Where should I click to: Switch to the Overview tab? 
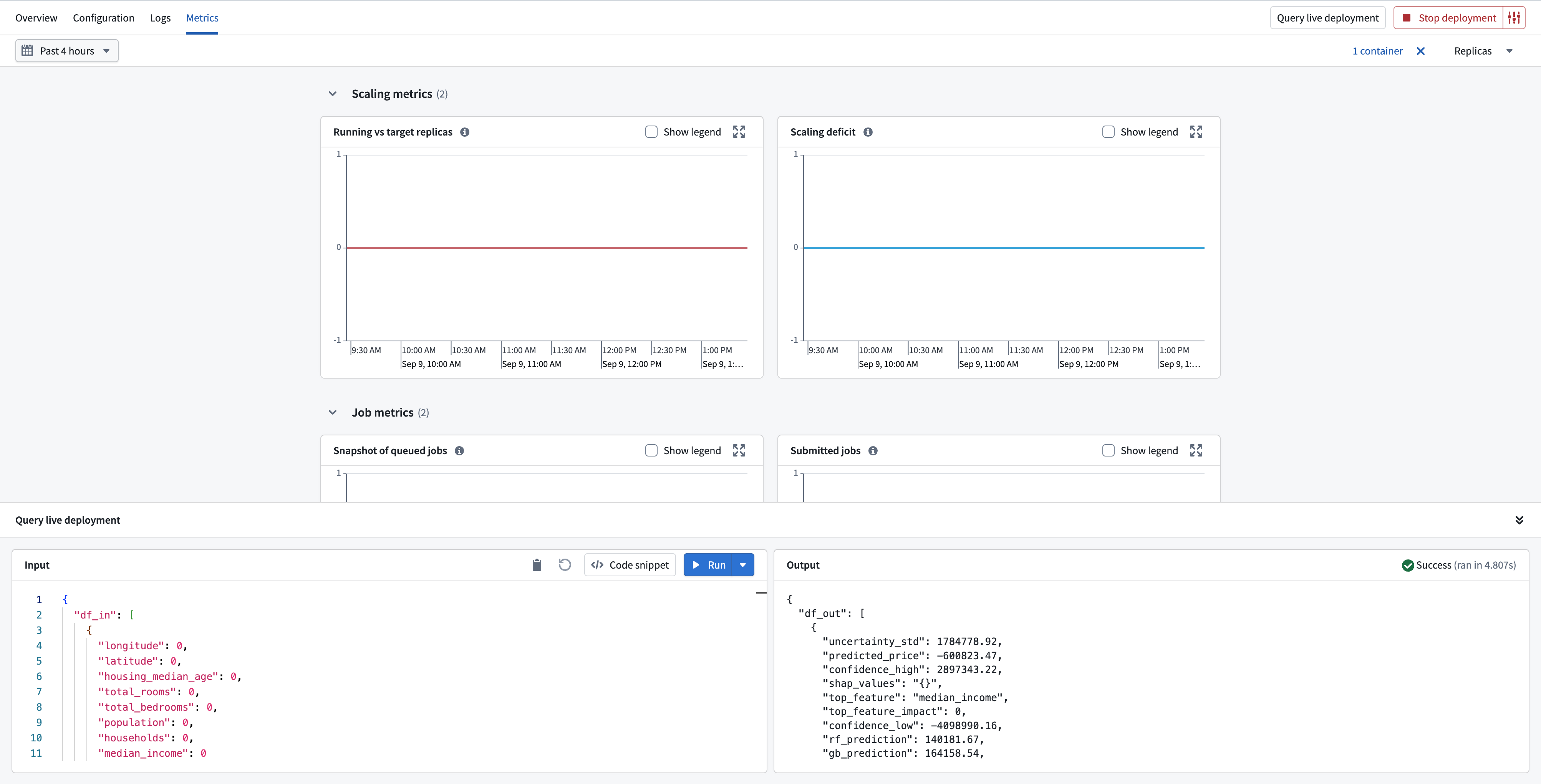pyautogui.click(x=36, y=18)
